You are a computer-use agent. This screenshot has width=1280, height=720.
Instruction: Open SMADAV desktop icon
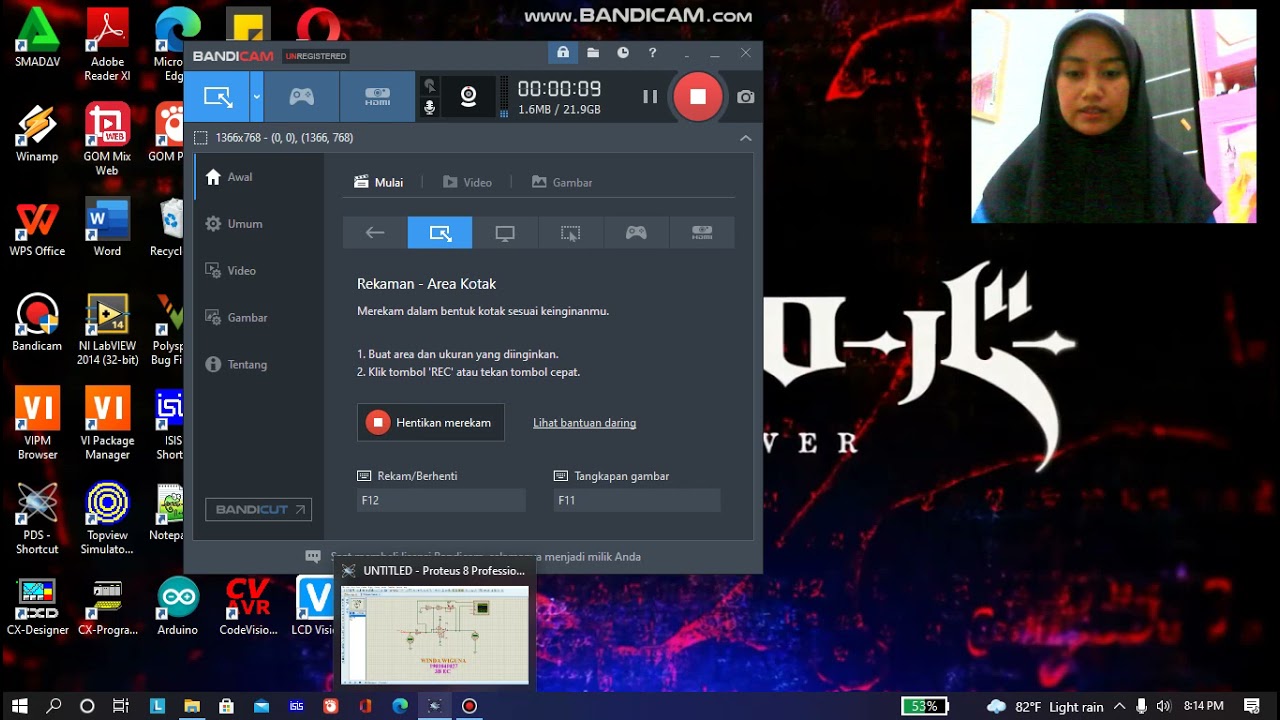[x=37, y=38]
